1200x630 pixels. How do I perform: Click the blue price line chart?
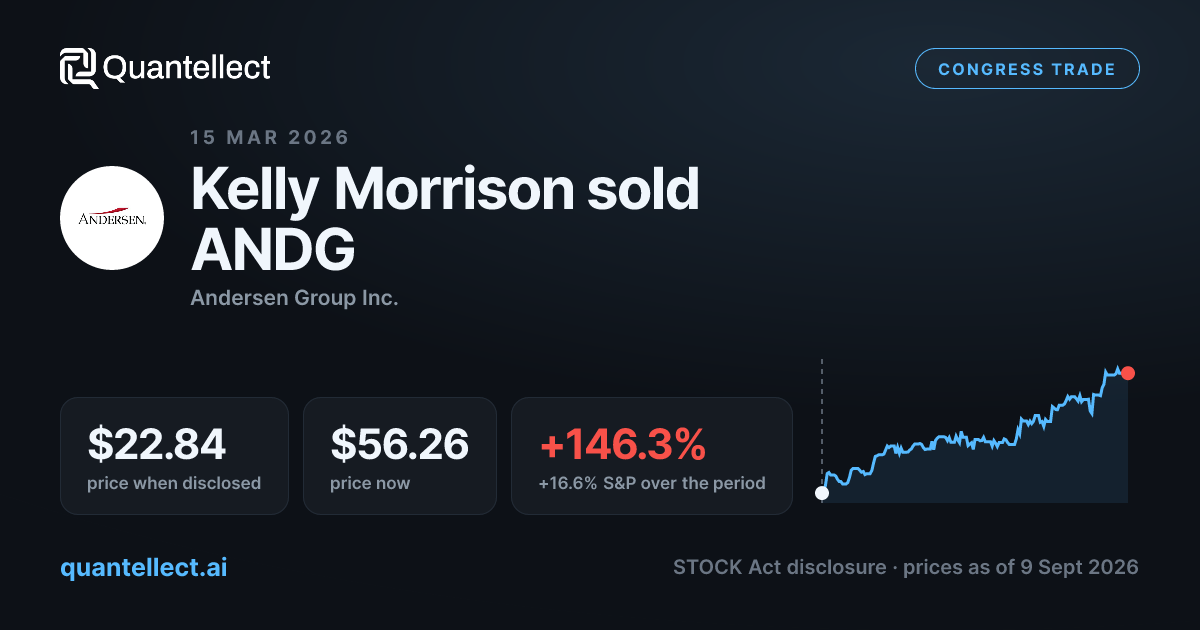975,432
